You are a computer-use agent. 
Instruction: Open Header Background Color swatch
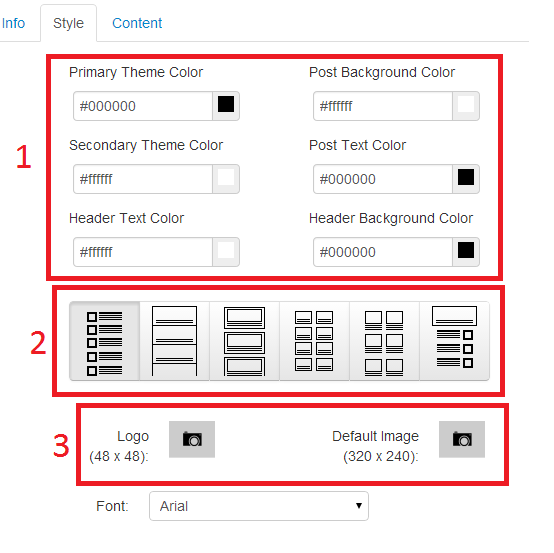466,252
